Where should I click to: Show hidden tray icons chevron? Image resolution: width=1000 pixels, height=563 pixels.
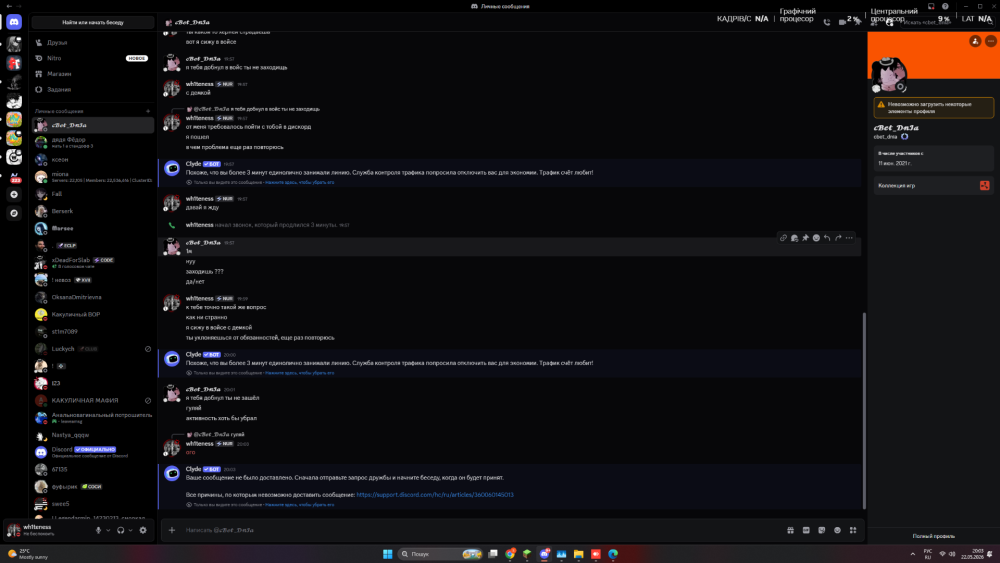[x=913, y=554]
